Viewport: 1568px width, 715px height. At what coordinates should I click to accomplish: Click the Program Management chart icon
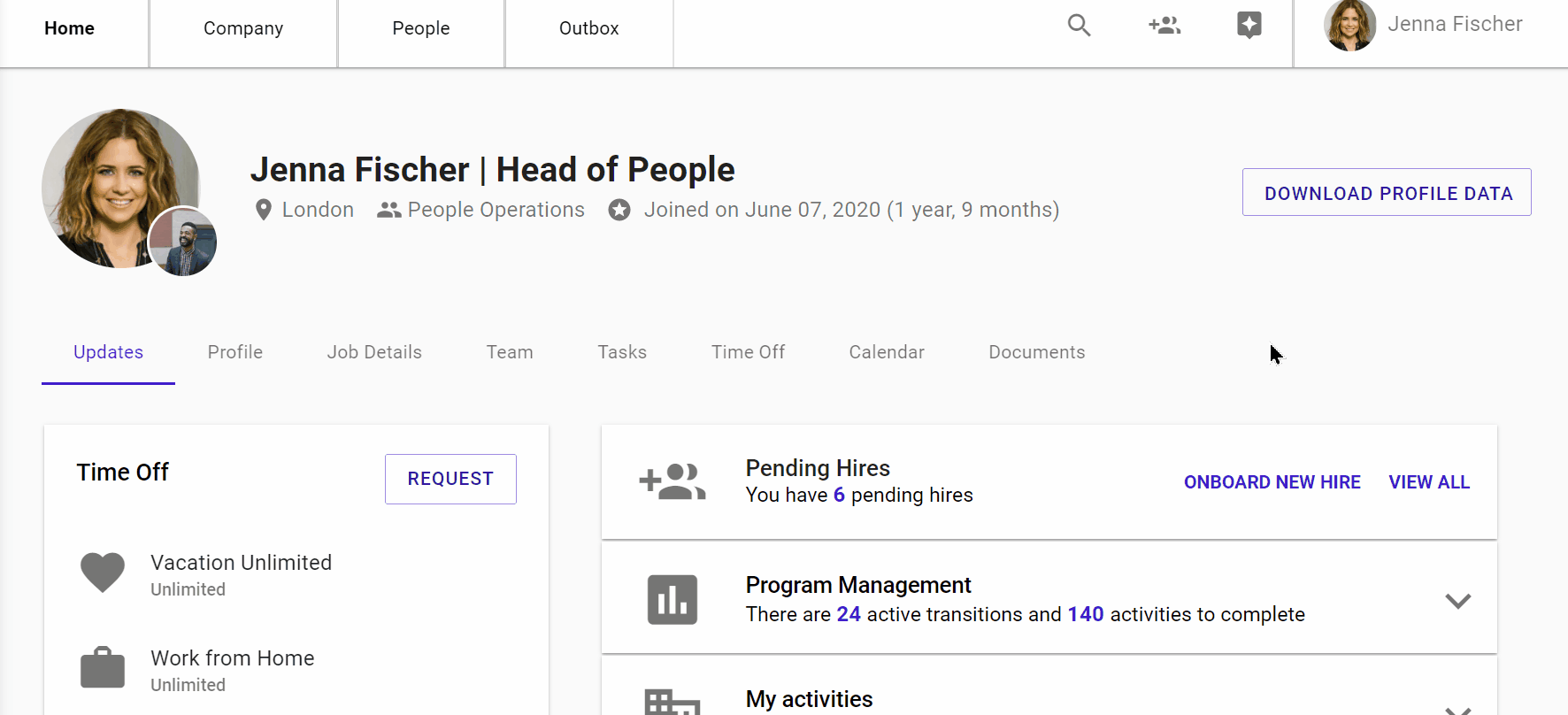[672, 600]
